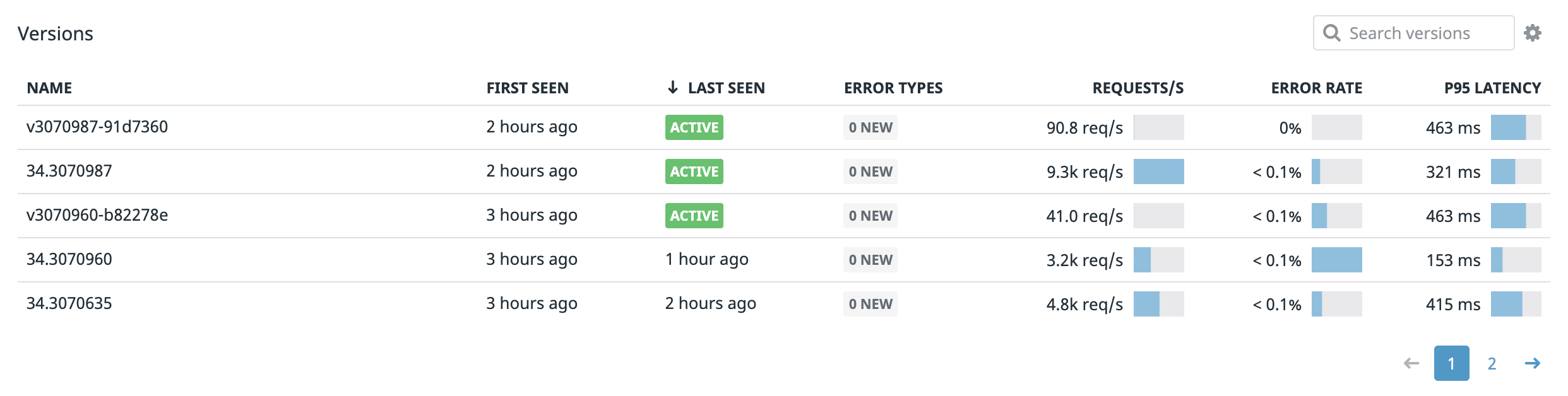Viewport: 1568px width, 396px height.
Task: Go to next page arrow
Action: tap(1532, 363)
